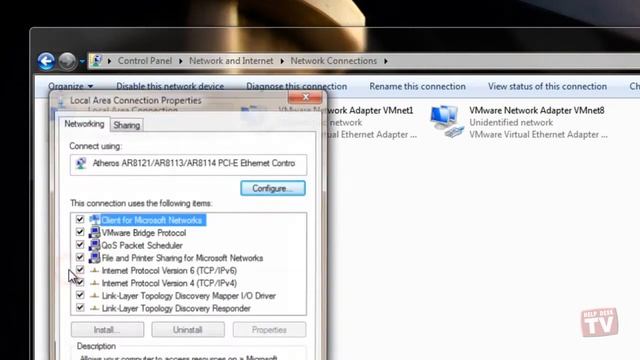Open the recent pages dropdown arrow
This screenshot has width=640, height=360.
click(x=82, y=62)
